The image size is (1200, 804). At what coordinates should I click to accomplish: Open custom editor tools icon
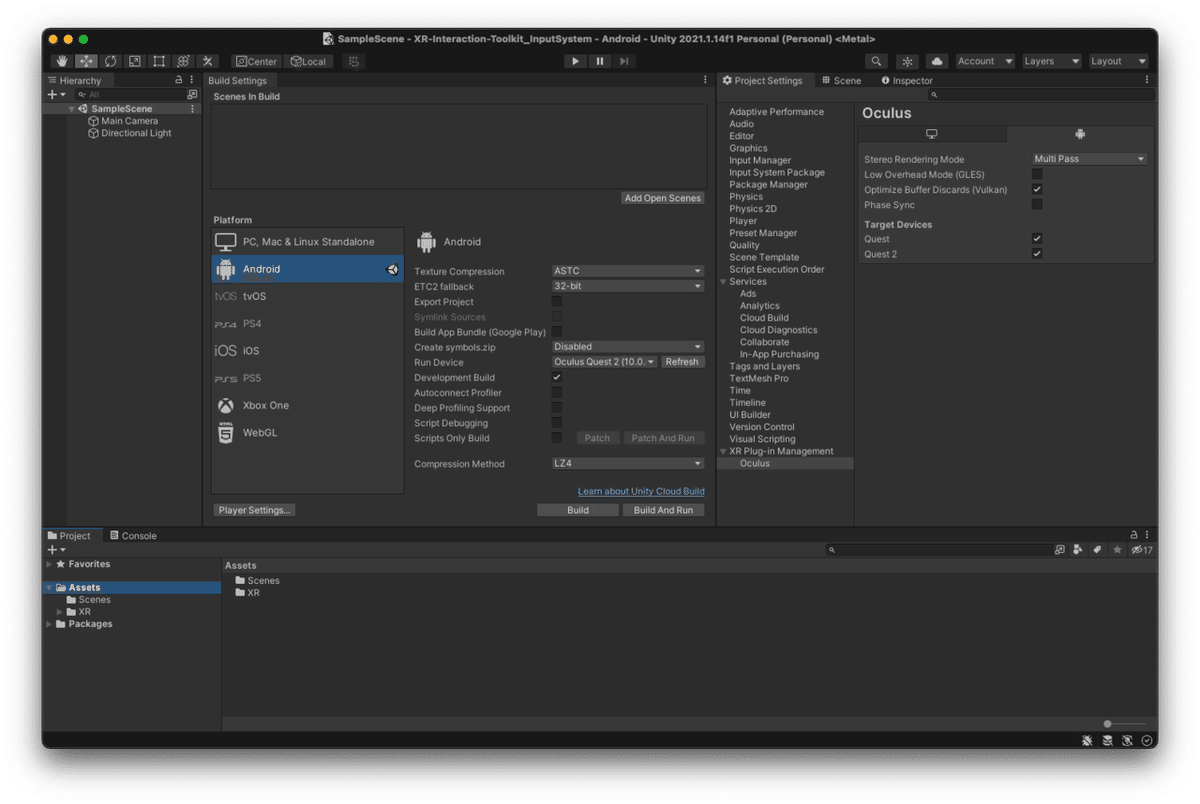[x=207, y=61]
